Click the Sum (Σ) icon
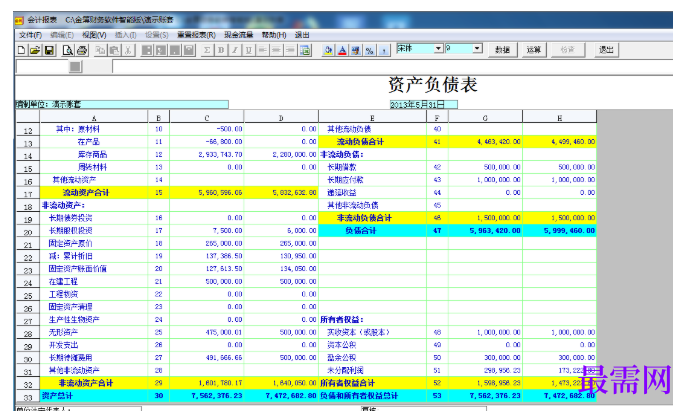This screenshot has width=690, height=411. pos(207,50)
